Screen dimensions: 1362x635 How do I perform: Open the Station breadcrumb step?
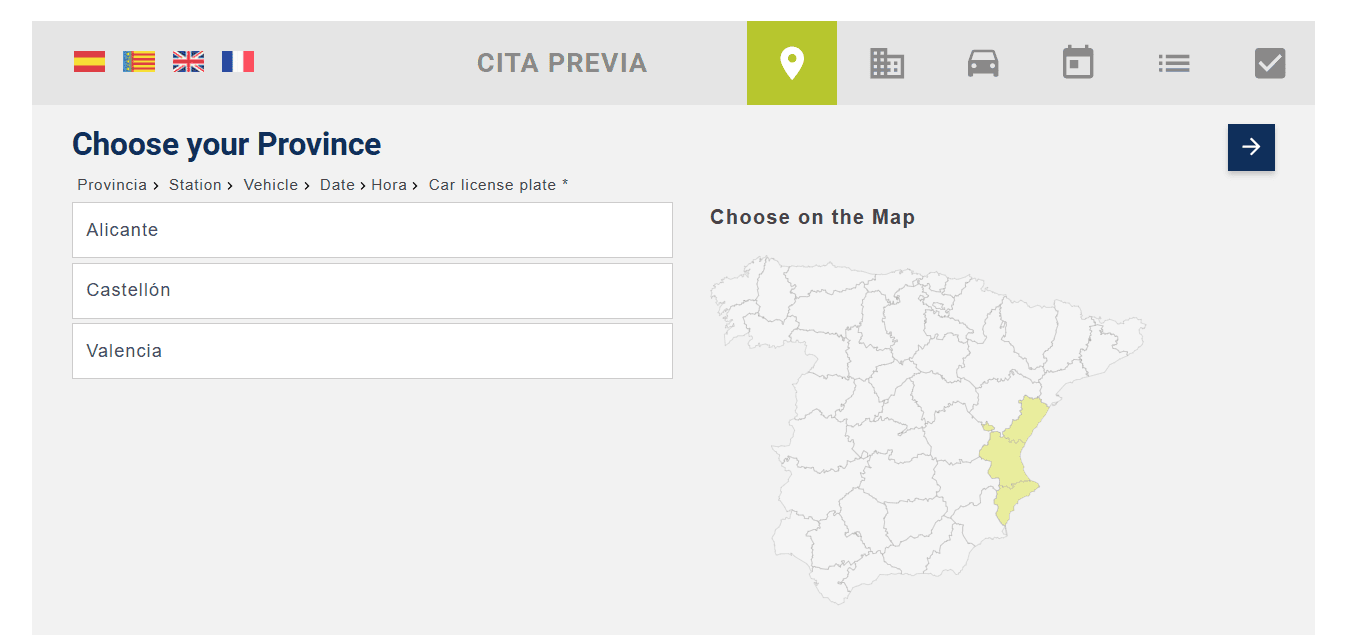[196, 184]
